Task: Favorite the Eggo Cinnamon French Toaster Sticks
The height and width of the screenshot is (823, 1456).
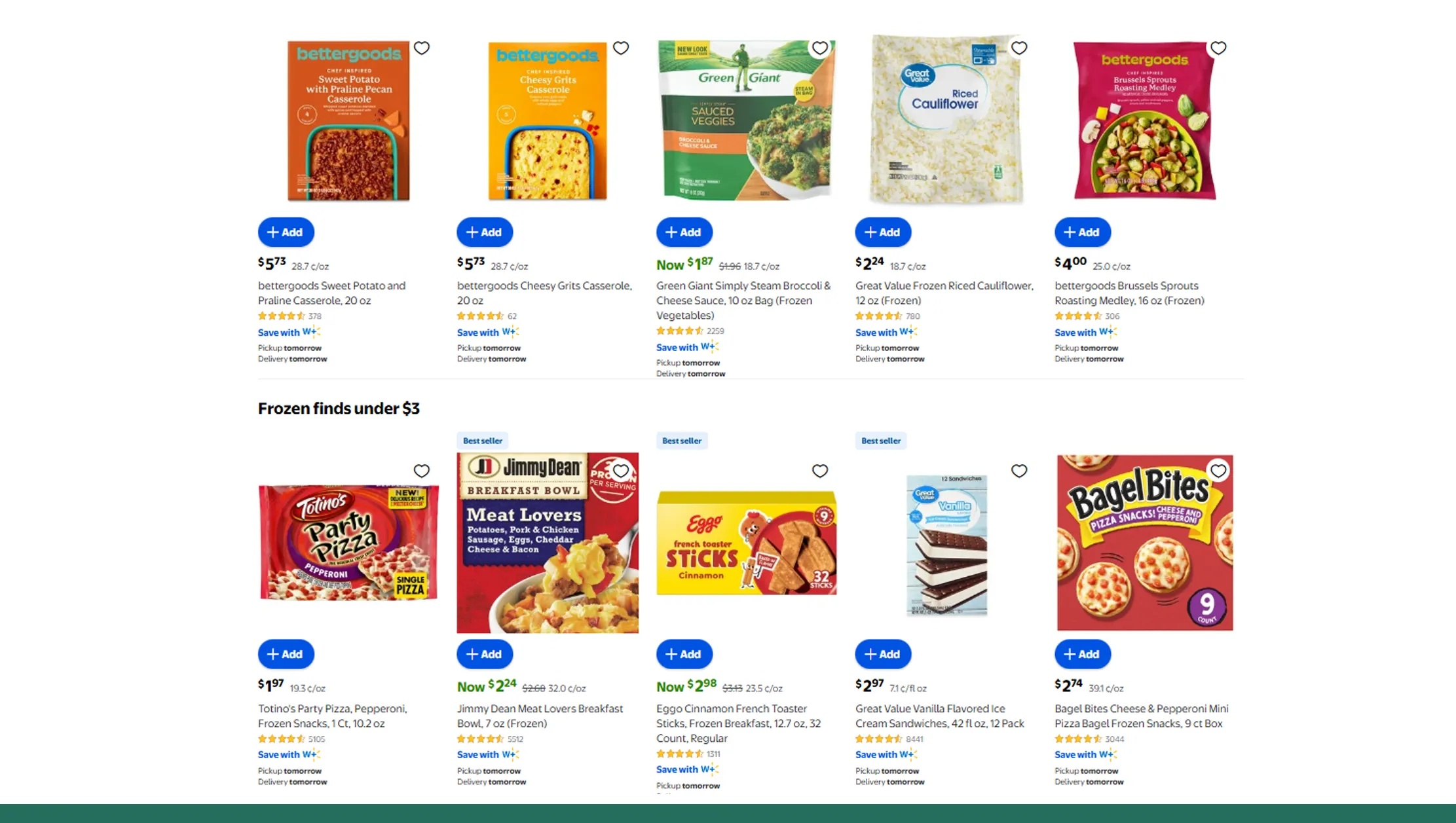Action: click(819, 470)
